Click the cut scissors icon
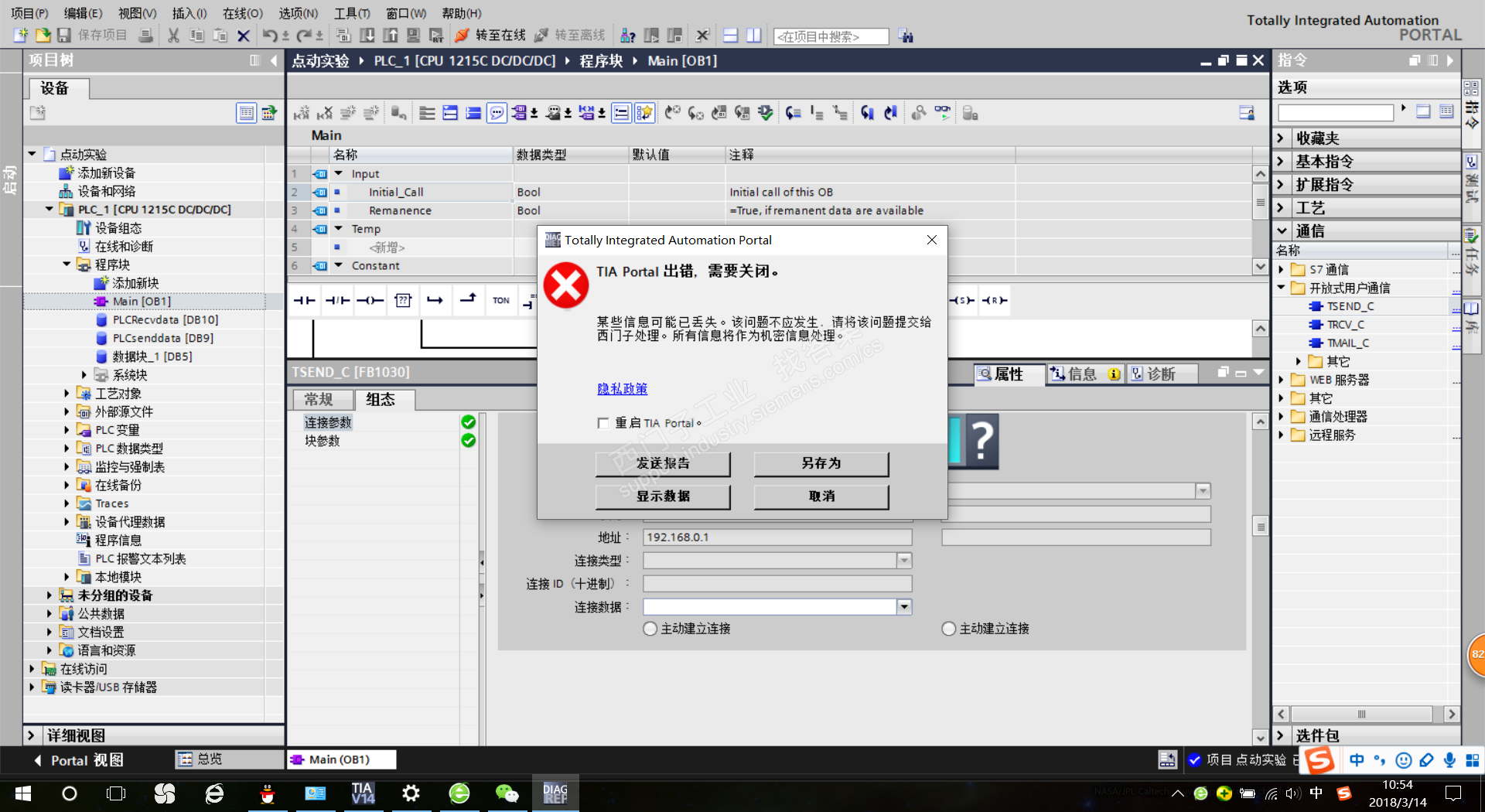The height and width of the screenshot is (812, 1485). 174,36
